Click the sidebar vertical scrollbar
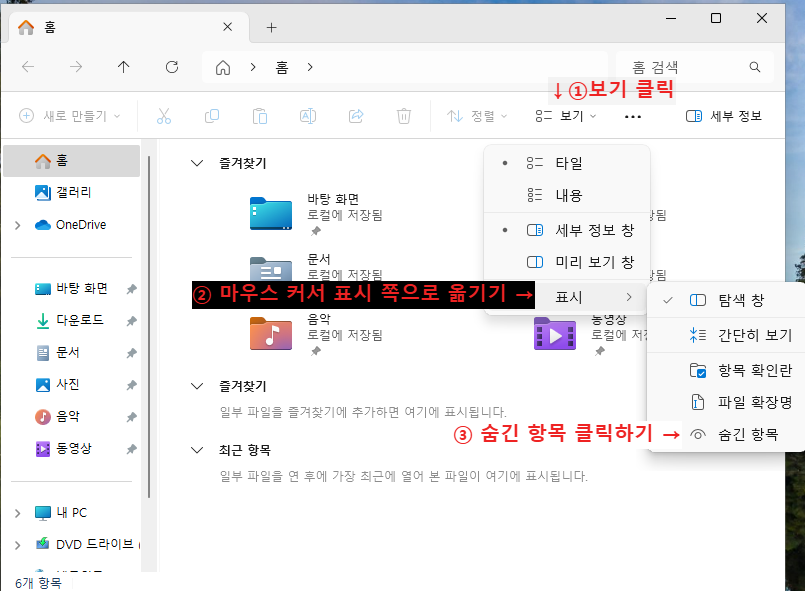The width and height of the screenshot is (805, 591). click(149, 327)
